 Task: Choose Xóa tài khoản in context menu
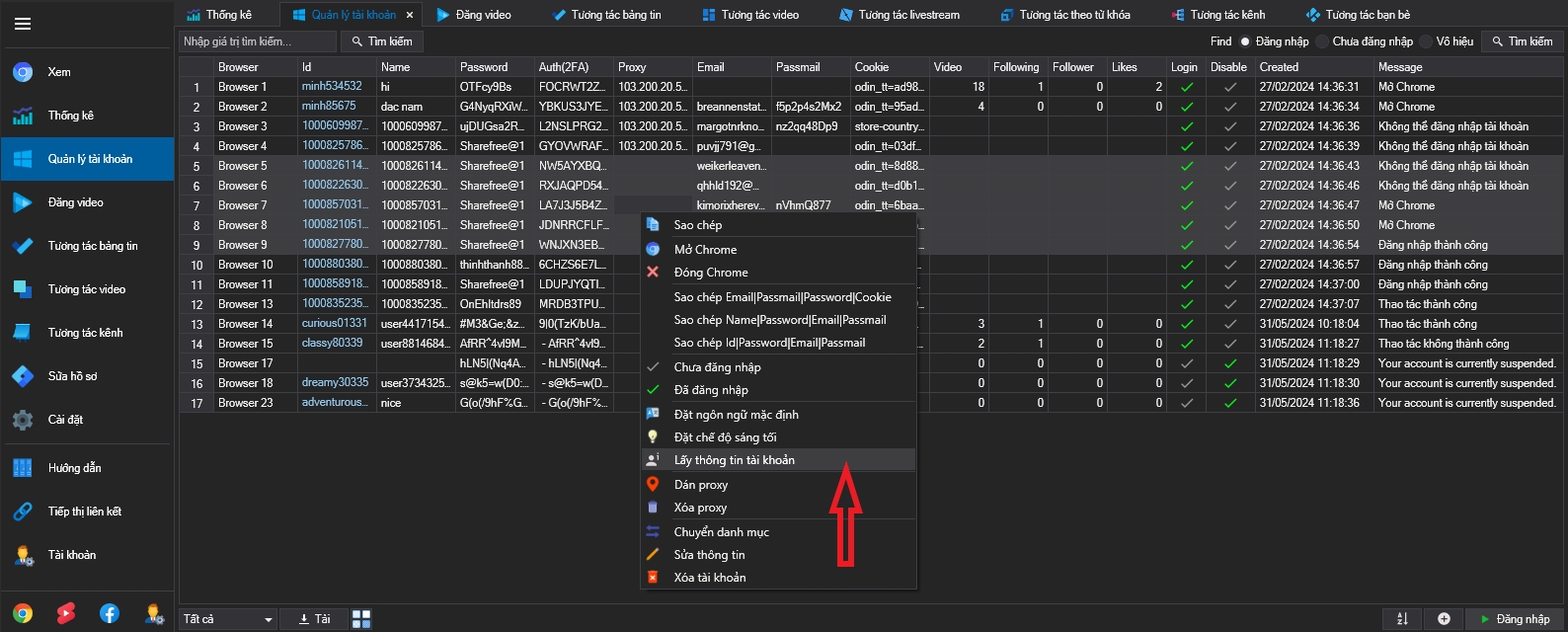click(709, 578)
